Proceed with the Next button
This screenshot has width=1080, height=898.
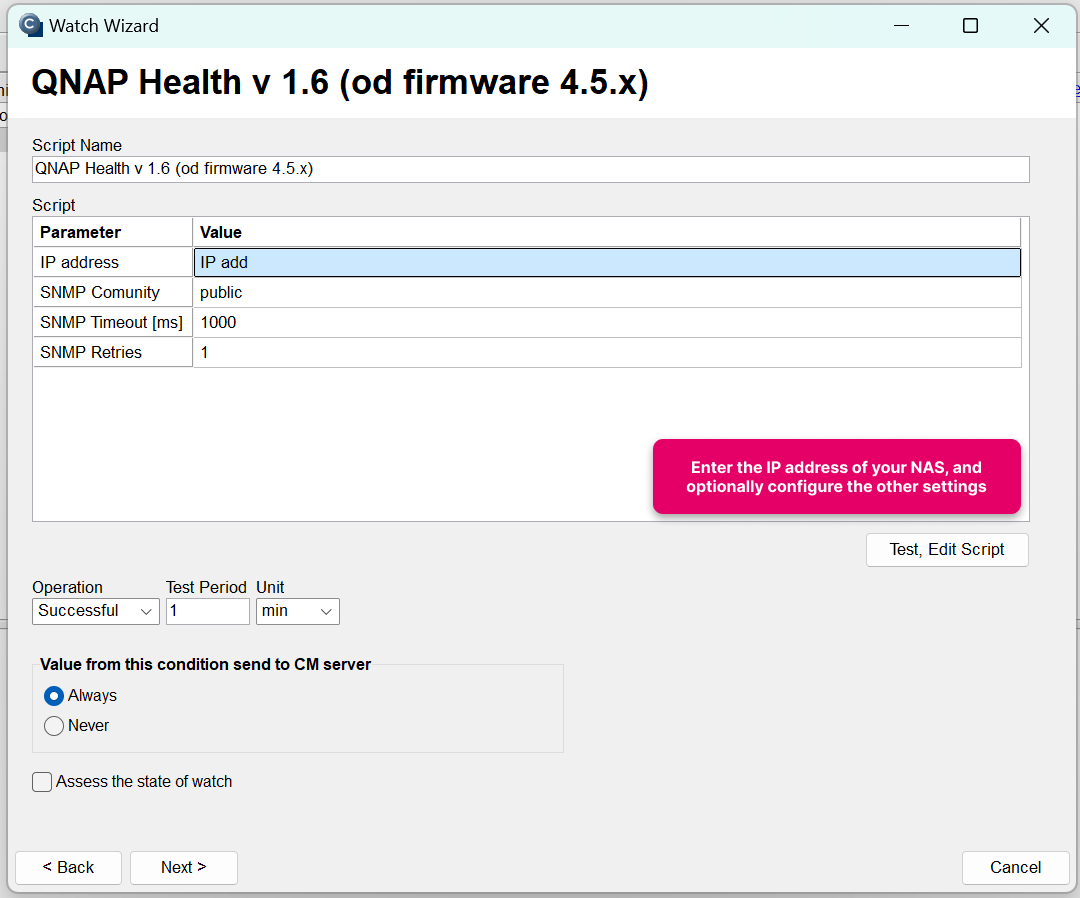pyautogui.click(x=184, y=868)
